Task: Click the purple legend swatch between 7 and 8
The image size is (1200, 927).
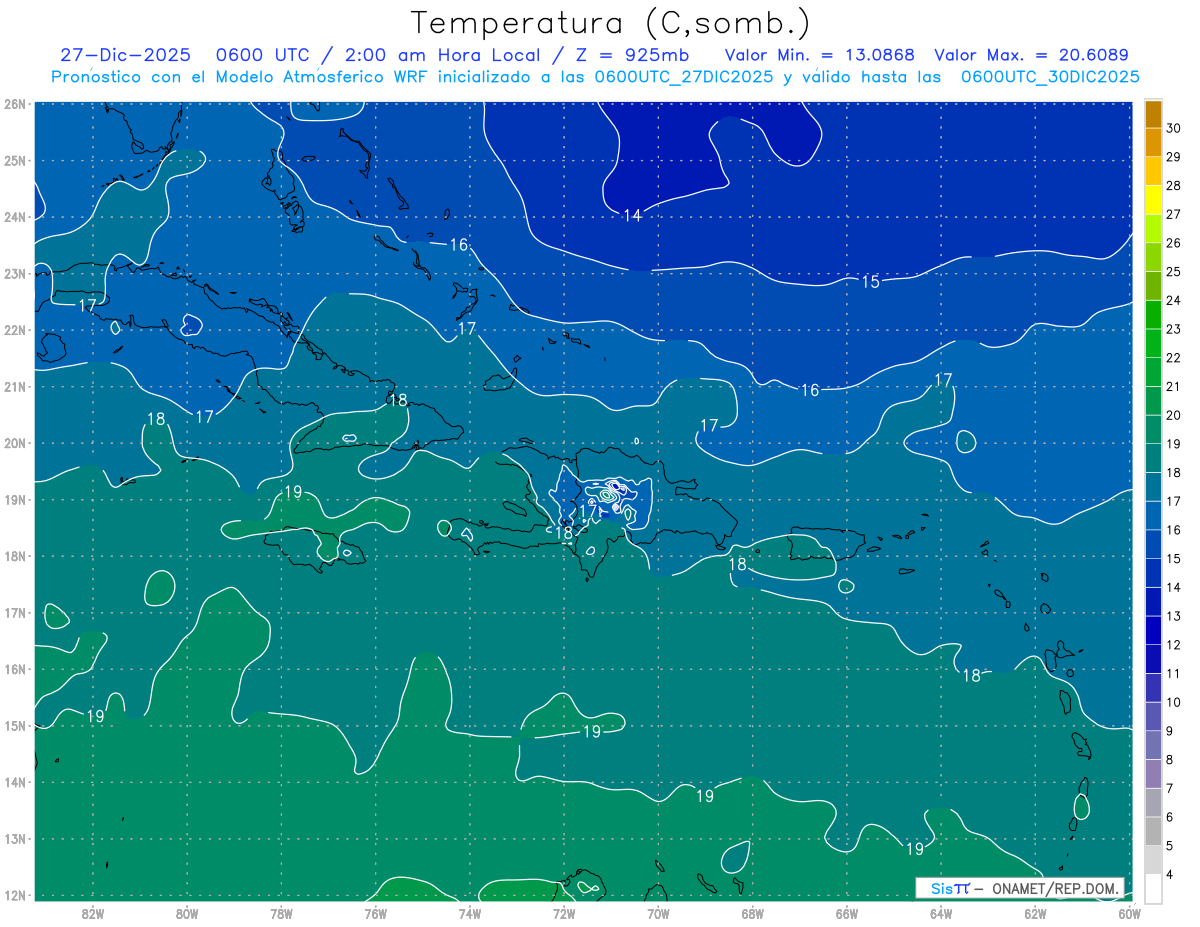Action: pyautogui.click(x=1153, y=774)
